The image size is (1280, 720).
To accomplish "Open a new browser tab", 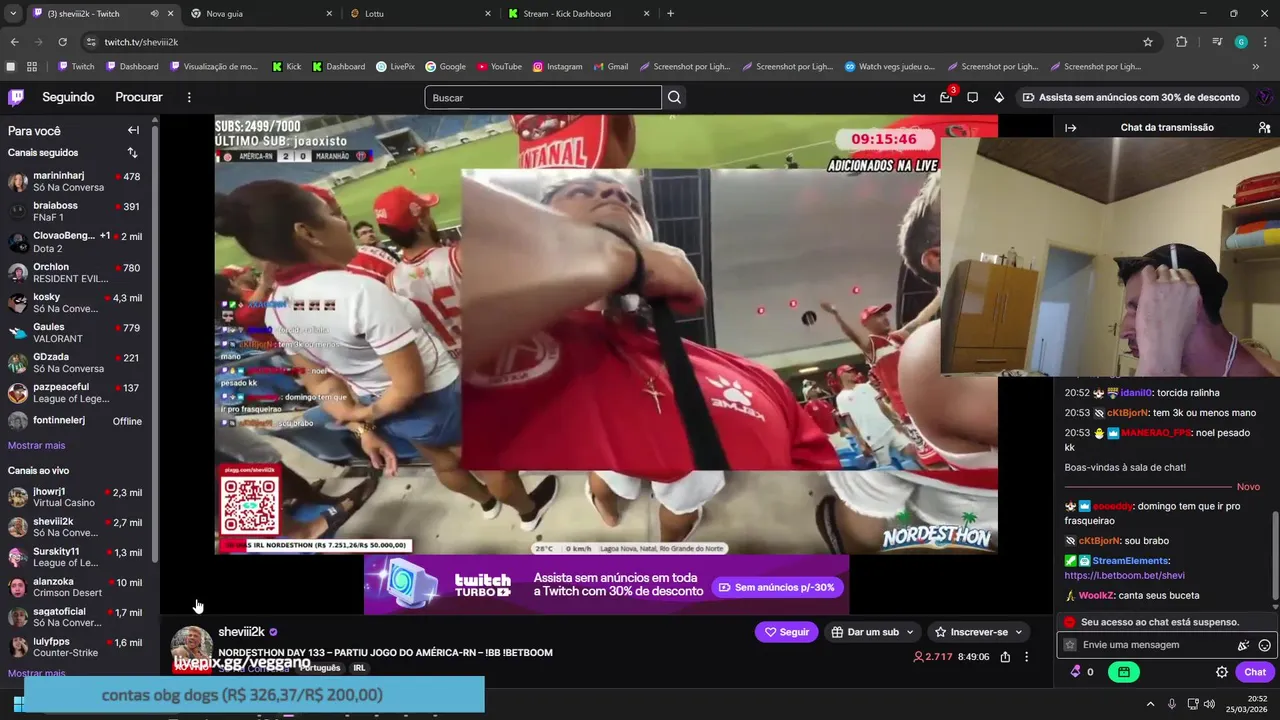I will (670, 14).
